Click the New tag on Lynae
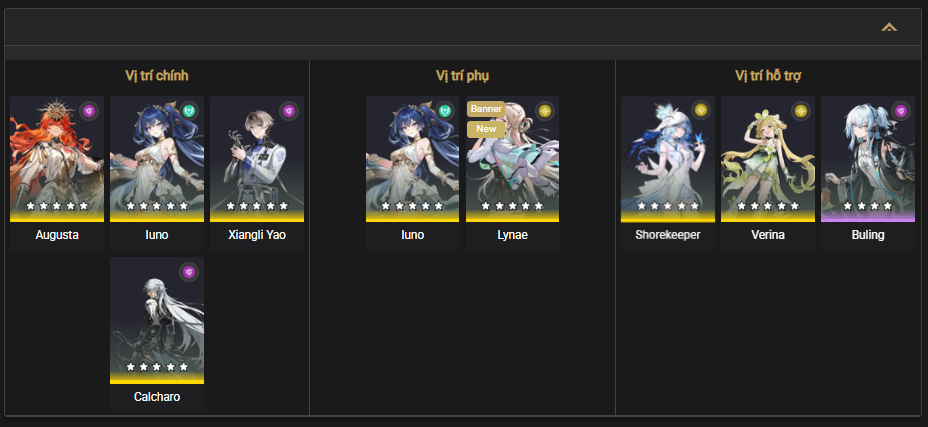This screenshot has width=928, height=427. pos(486,129)
